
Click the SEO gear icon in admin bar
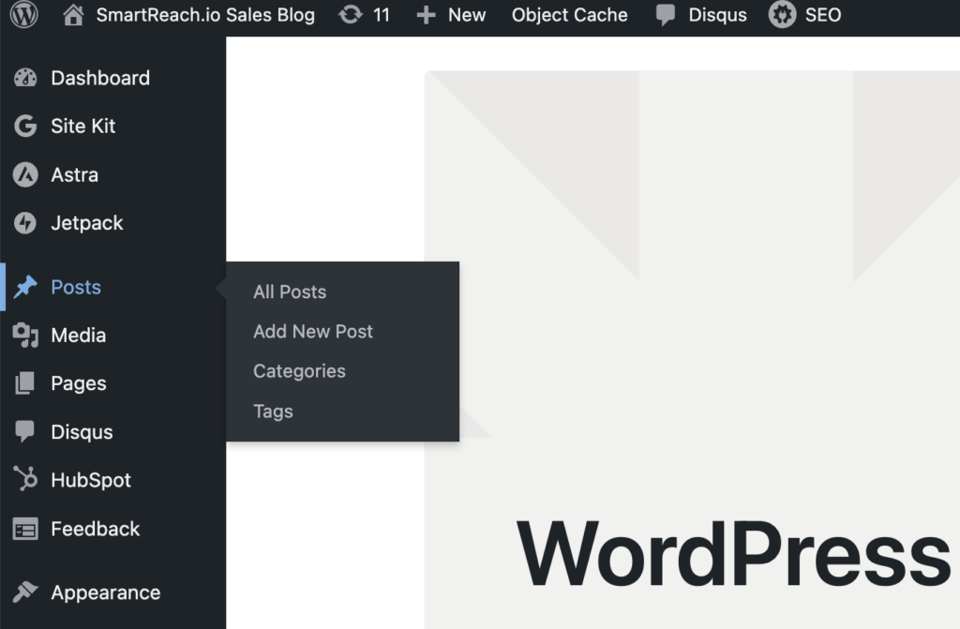pos(782,15)
